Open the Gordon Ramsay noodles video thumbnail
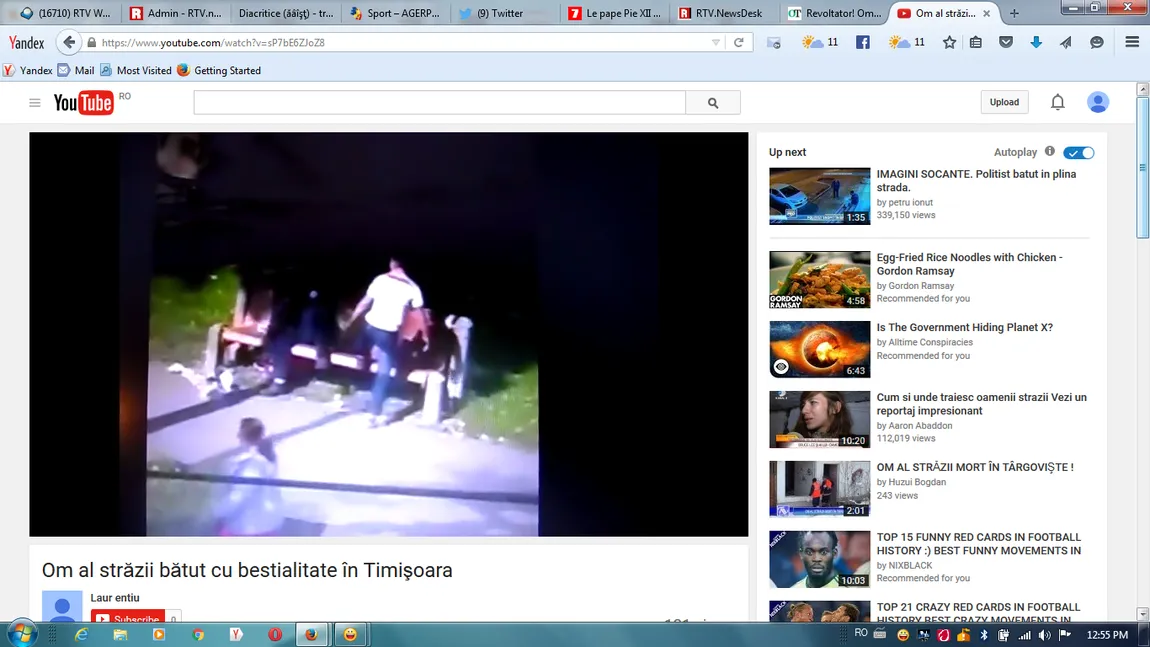This screenshot has height=647, width=1150. pos(819,279)
